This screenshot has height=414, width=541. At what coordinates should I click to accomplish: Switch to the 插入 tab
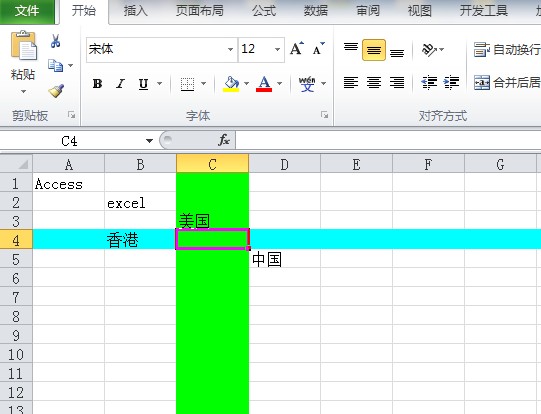coord(135,11)
